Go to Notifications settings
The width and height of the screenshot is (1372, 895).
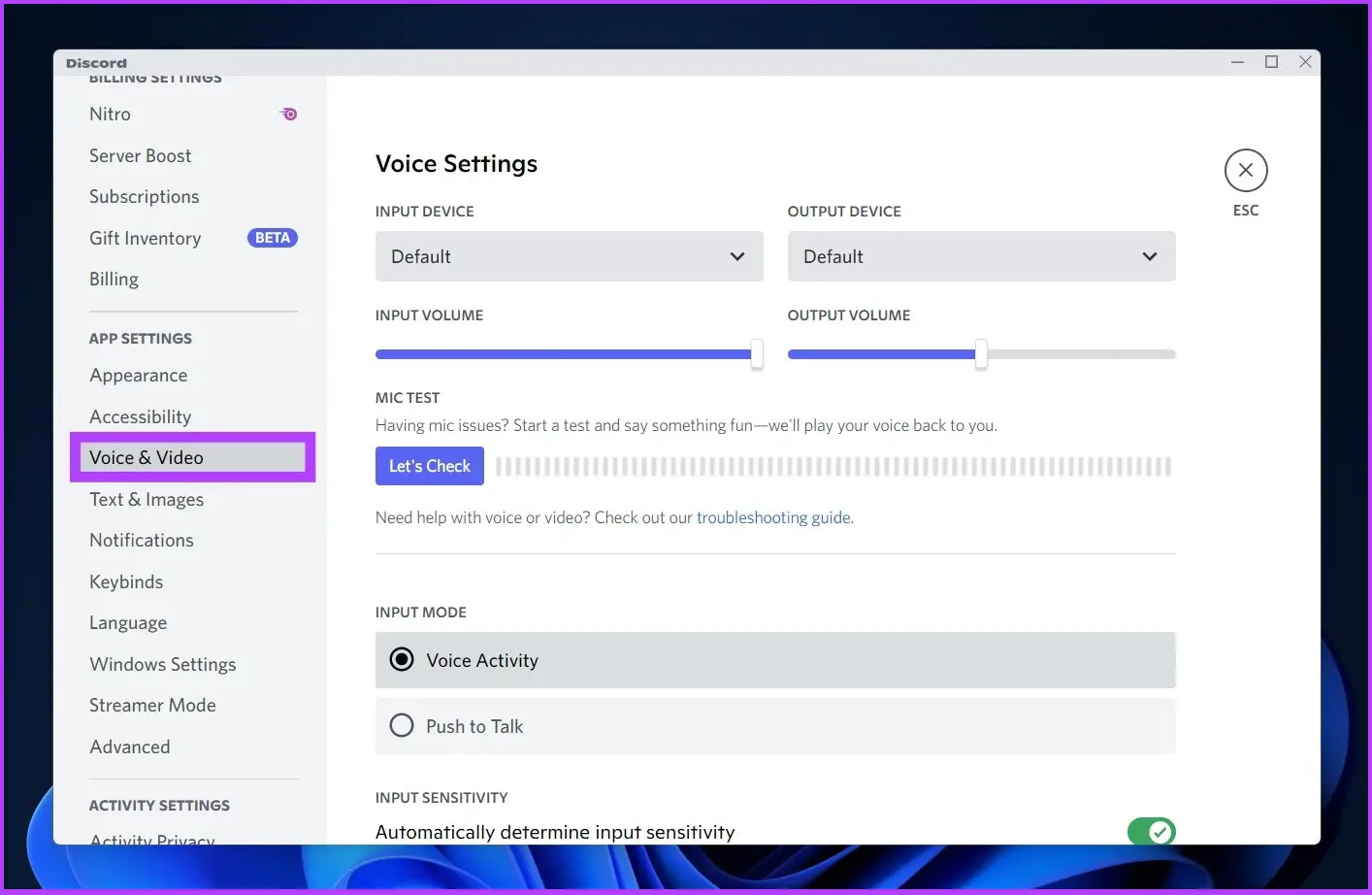click(x=142, y=541)
